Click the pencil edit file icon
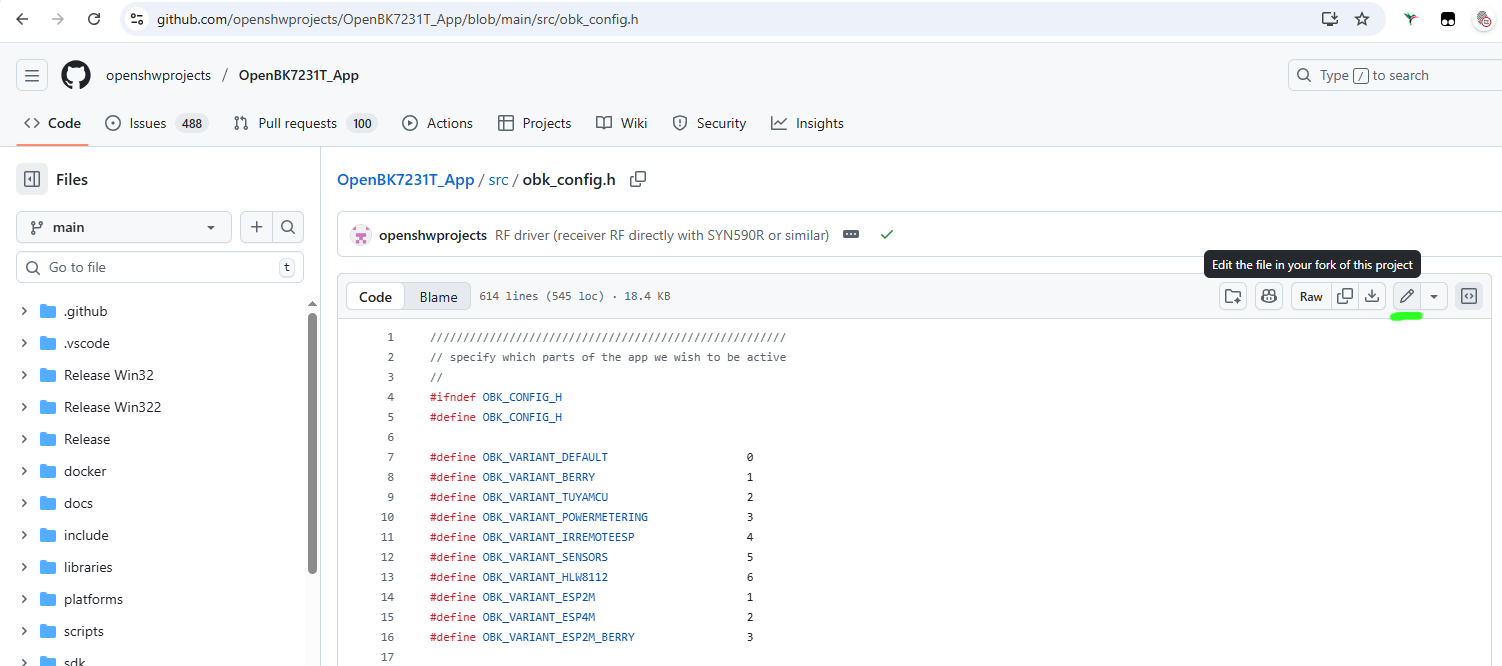The width and height of the screenshot is (1502, 666). pyautogui.click(x=1406, y=296)
